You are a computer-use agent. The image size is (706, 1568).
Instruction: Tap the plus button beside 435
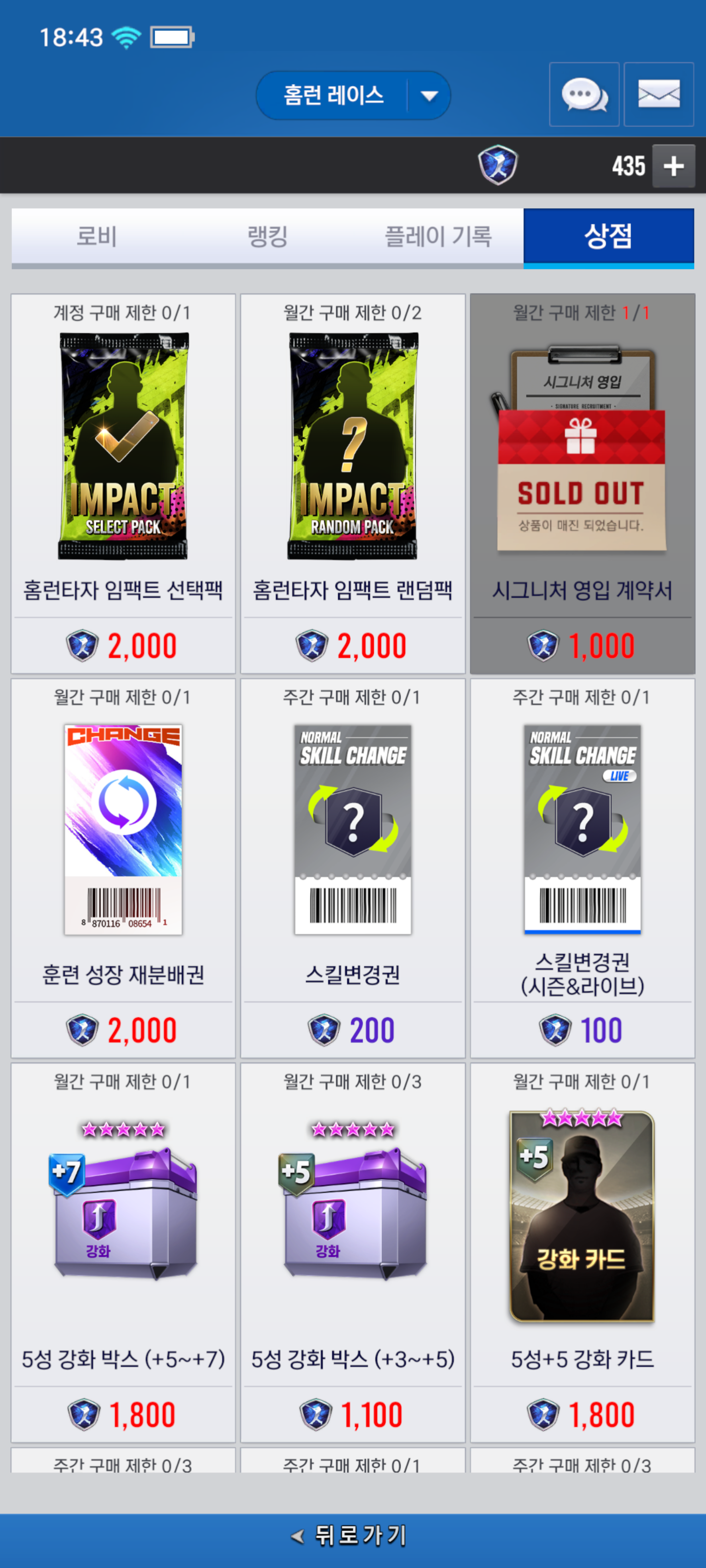[x=673, y=166]
